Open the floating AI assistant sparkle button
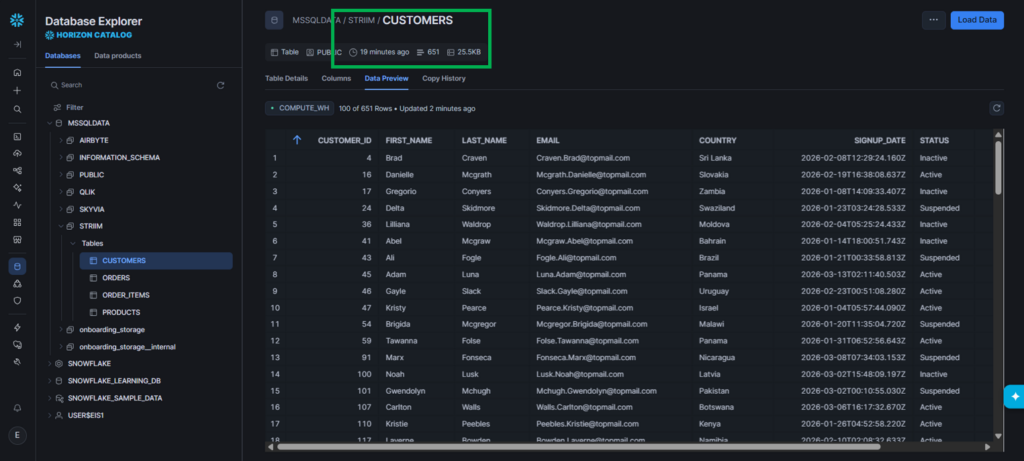 (1014, 396)
